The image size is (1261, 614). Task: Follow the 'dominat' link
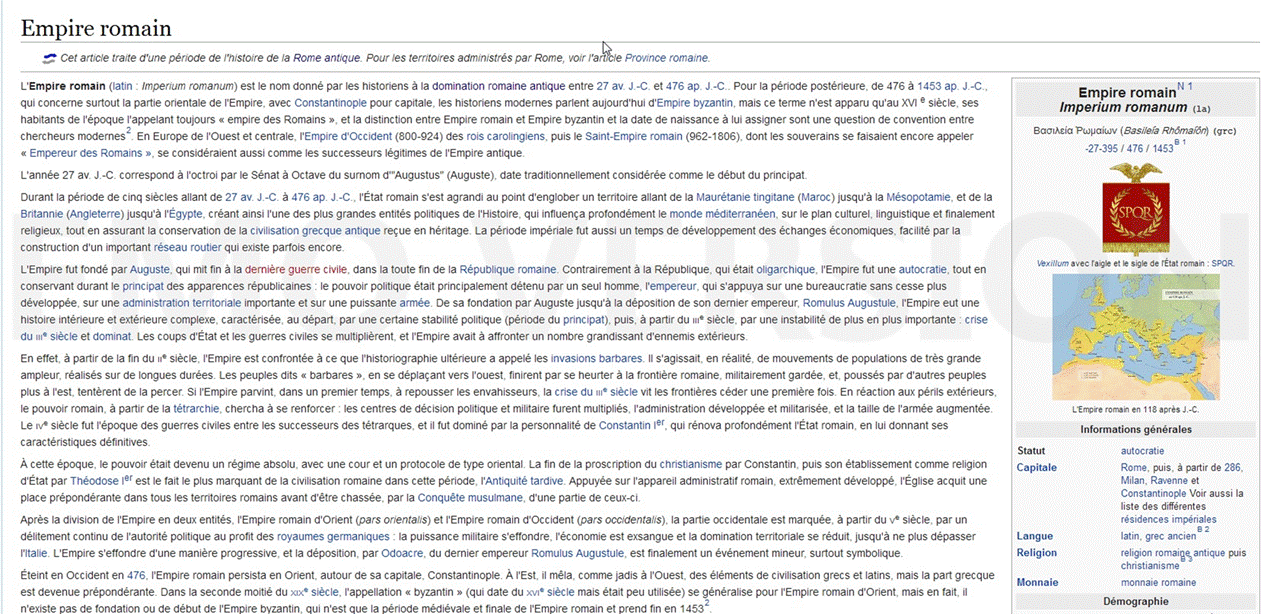[x=112, y=336]
